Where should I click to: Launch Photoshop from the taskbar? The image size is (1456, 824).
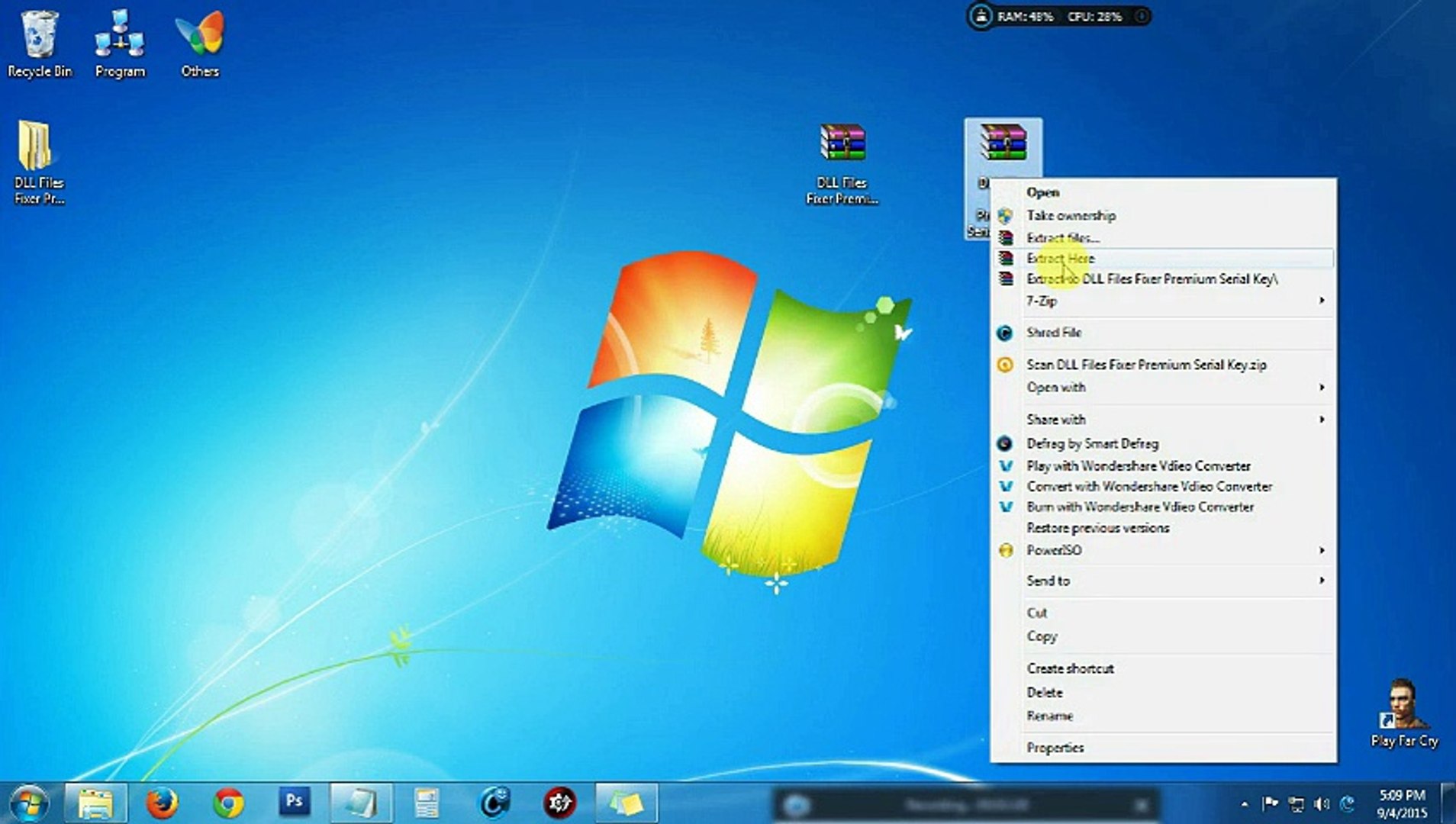coord(295,801)
